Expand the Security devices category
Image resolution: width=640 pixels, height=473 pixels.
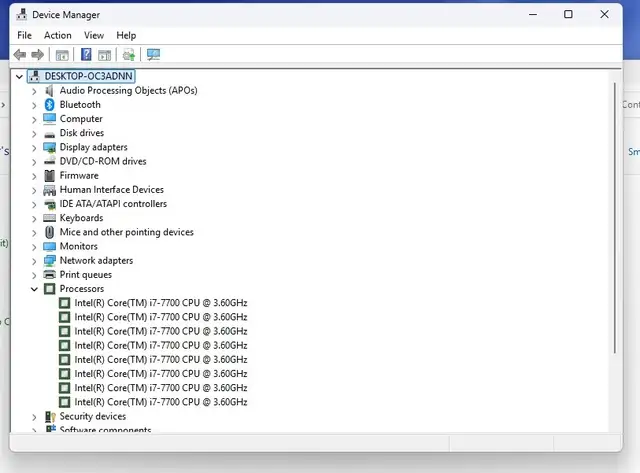[x=34, y=417]
